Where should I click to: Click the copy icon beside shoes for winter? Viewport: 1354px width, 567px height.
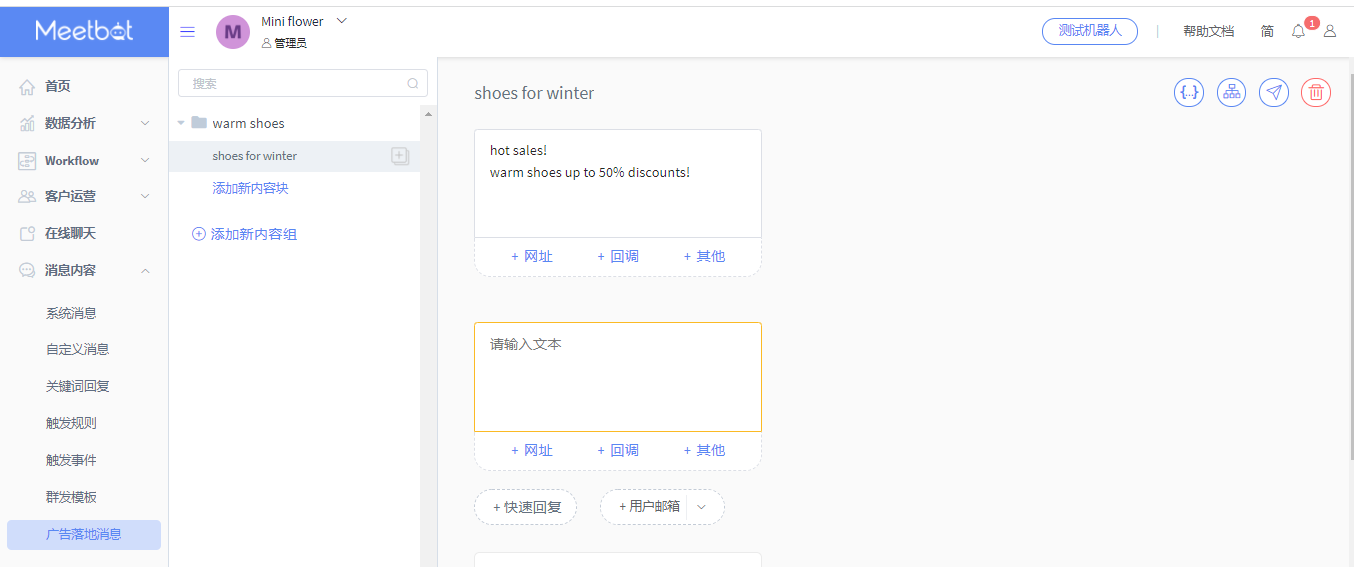[x=400, y=156]
